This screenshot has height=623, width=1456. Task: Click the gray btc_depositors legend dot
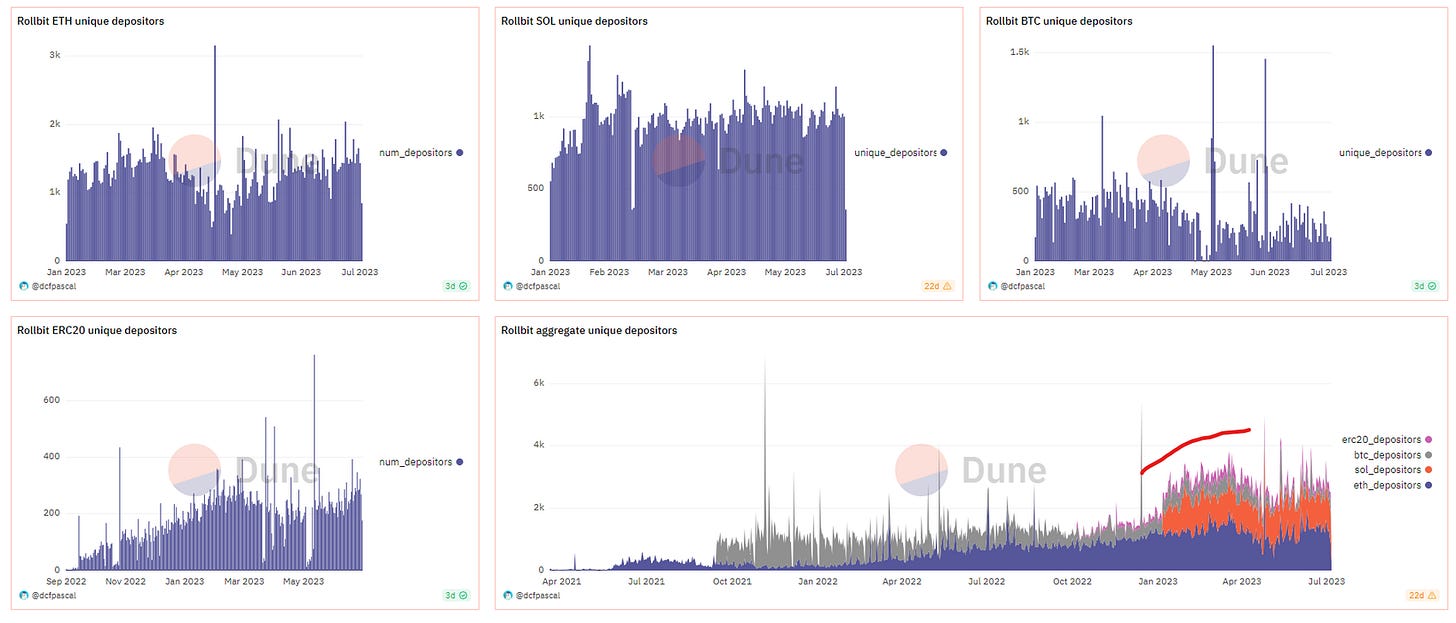point(1428,454)
